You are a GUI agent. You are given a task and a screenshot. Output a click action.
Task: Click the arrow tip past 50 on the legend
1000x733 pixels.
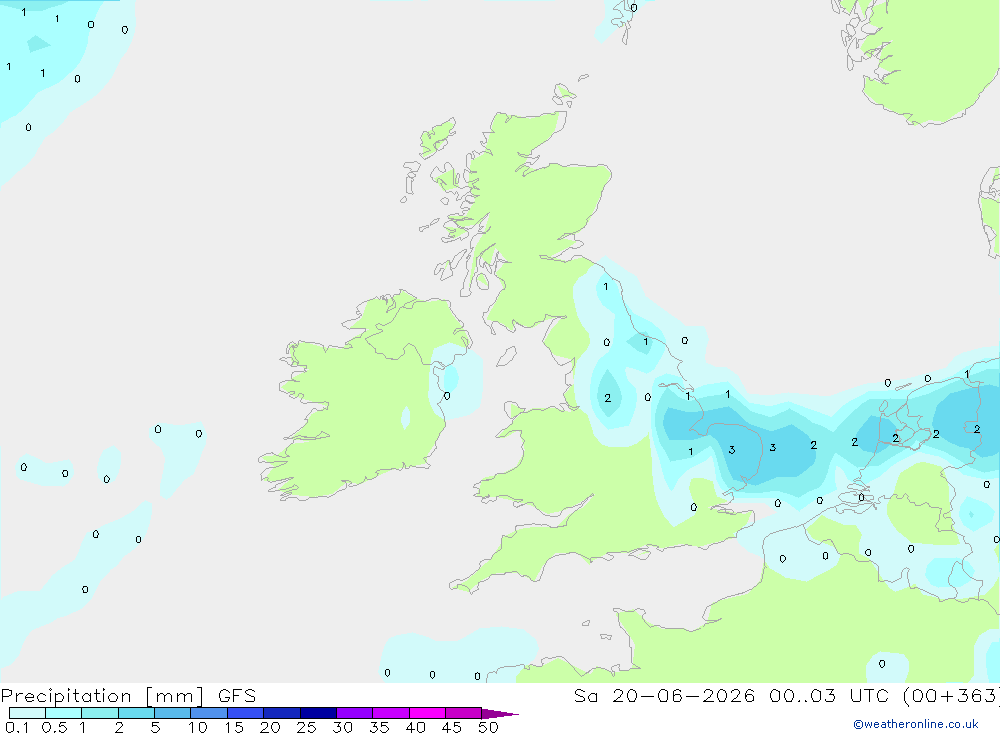click(500, 714)
